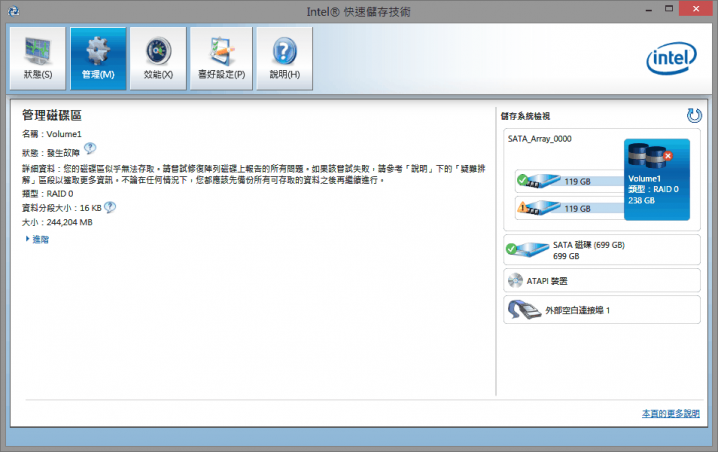Viewport: 720px width, 452px height.
Task: Click the Intel logo
Action: [671, 58]
